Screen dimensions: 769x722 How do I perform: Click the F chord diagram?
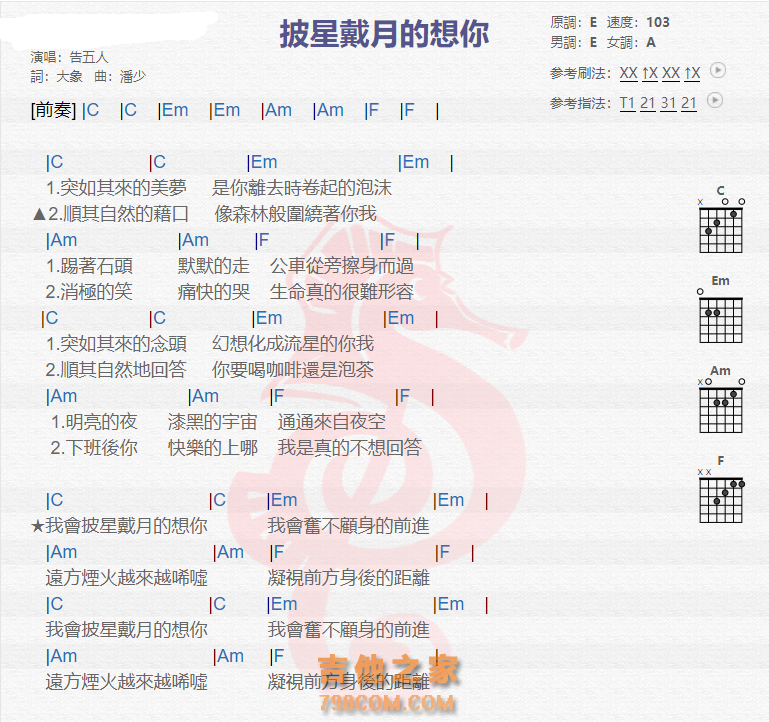[x=721, y=490]
